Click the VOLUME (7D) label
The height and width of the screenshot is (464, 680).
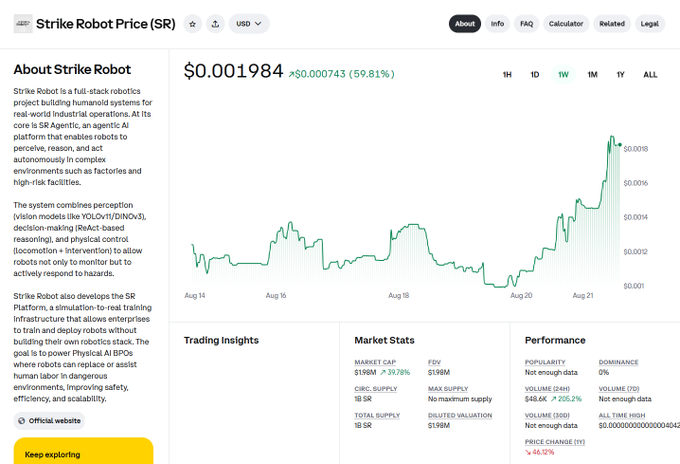click(x=619, y=389)
